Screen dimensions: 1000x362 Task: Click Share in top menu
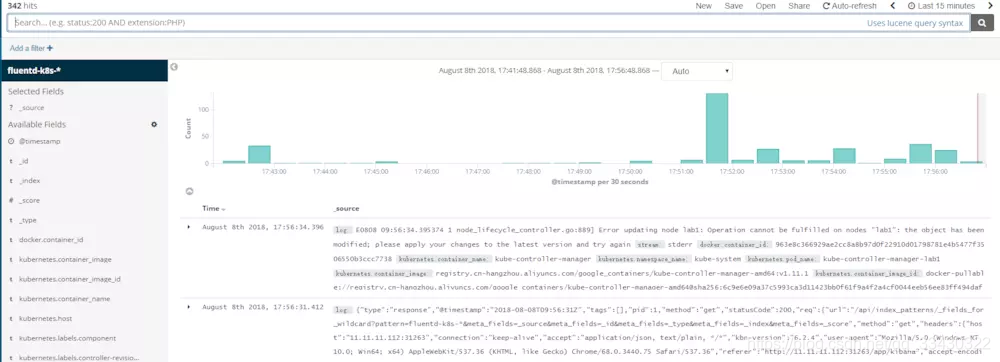799,6
